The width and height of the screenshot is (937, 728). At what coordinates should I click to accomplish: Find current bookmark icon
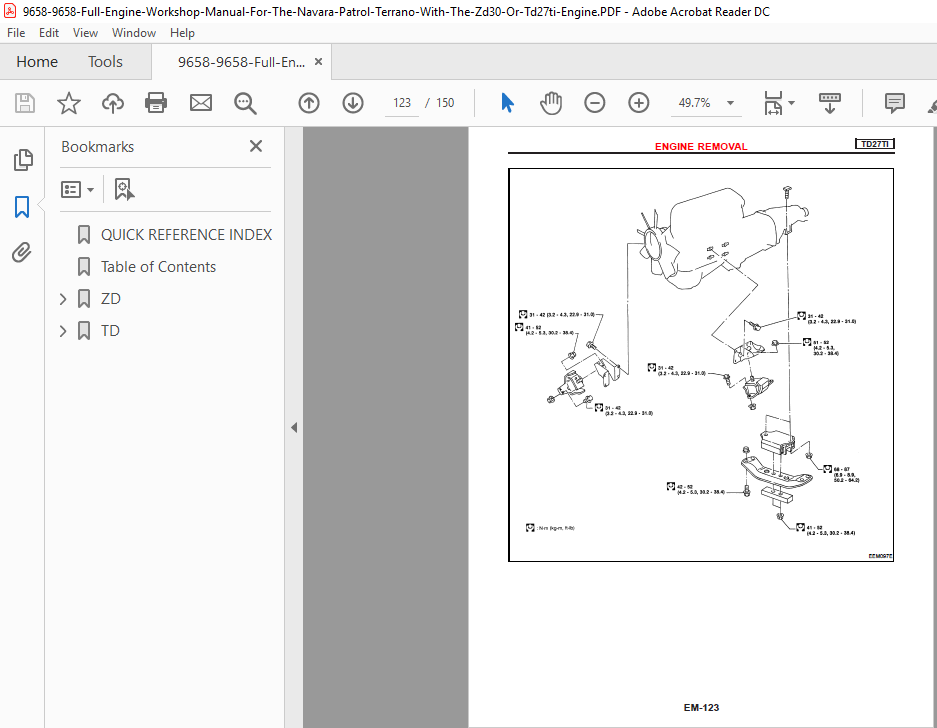tap(124, 189)
